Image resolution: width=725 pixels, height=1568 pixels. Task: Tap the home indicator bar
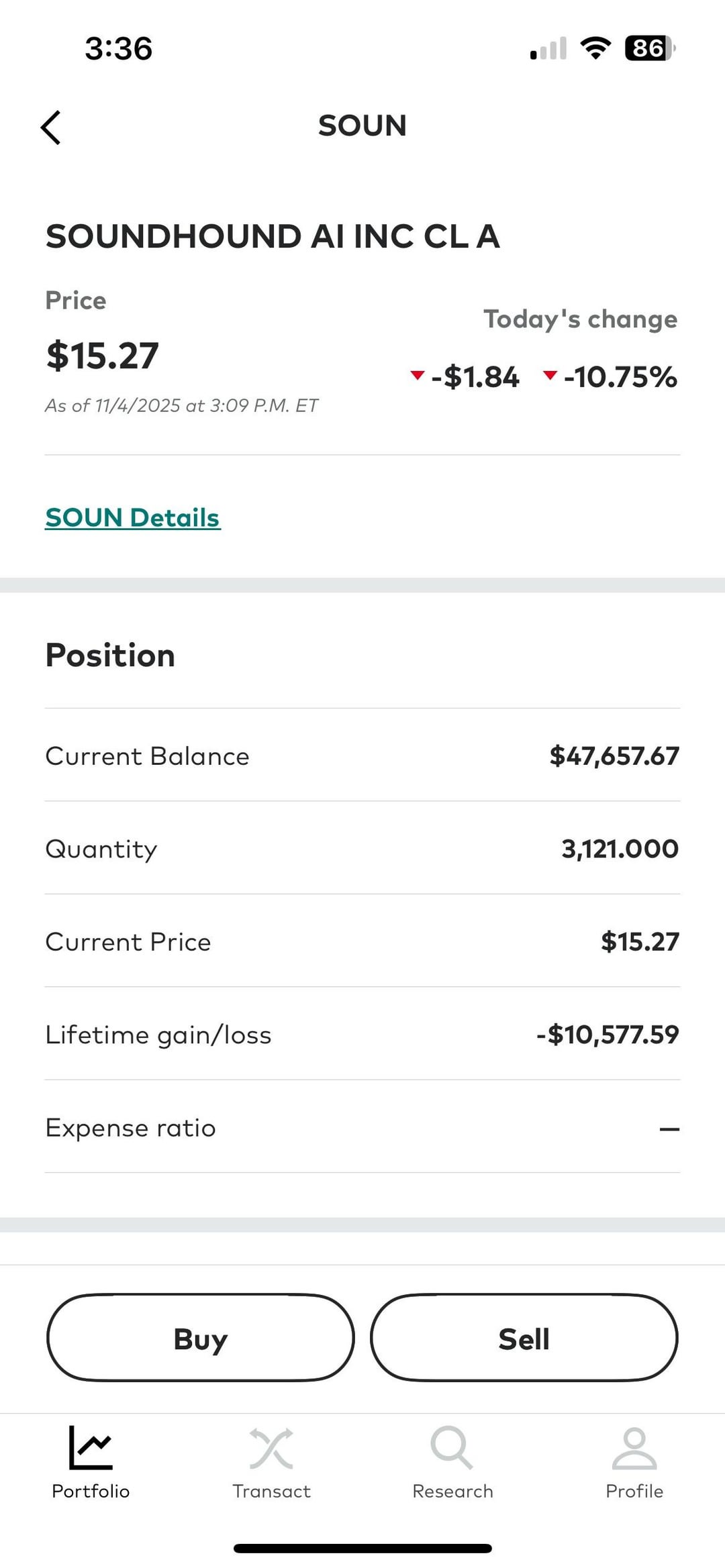[362, 1549]
